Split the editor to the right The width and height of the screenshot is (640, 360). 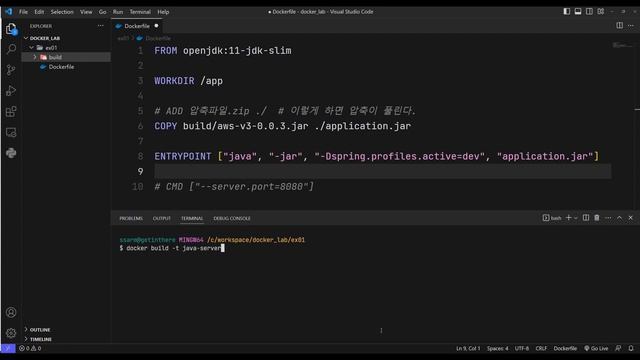(619, 25)
